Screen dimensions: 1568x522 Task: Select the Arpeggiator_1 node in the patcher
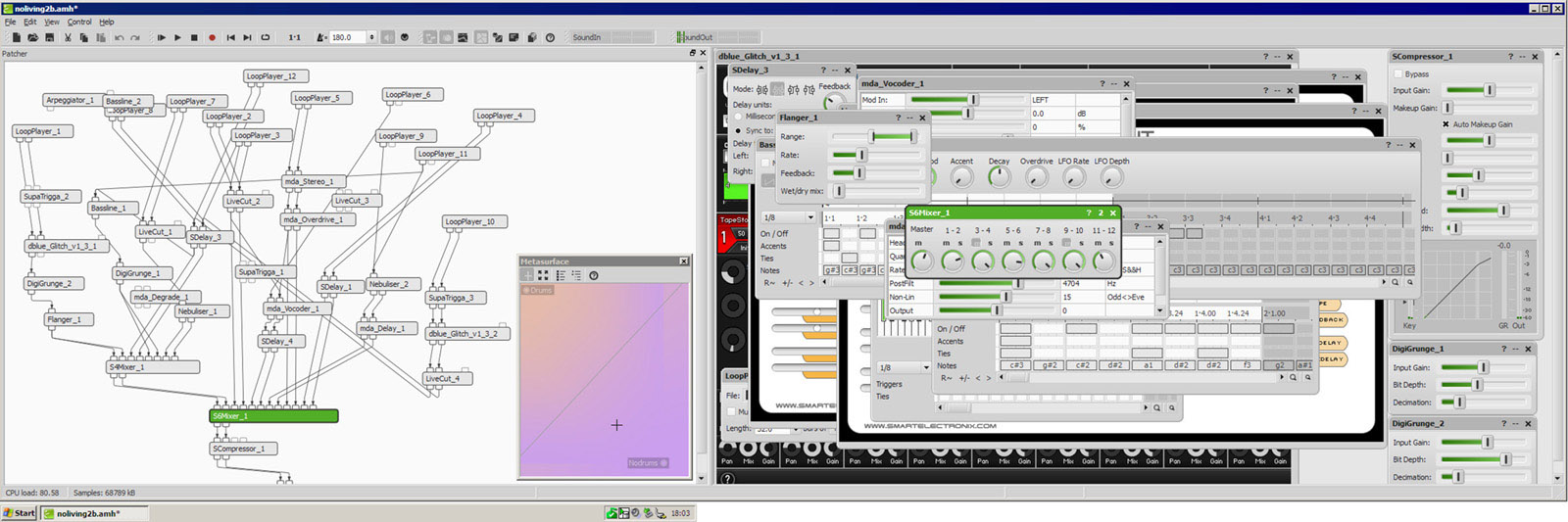pos(72,100)
